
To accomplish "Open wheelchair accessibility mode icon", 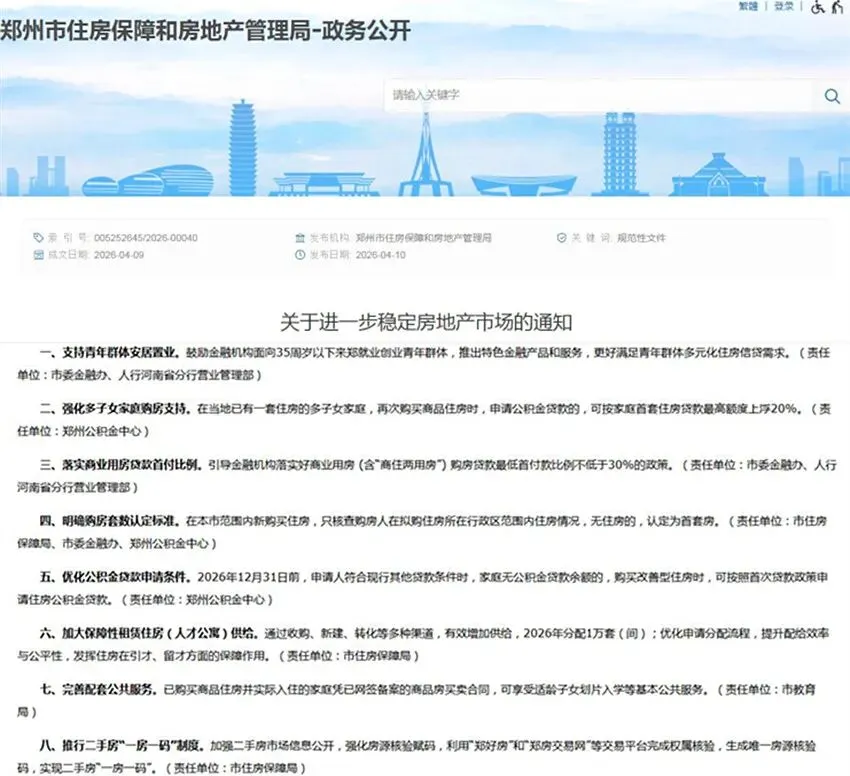I will (817, 7).
